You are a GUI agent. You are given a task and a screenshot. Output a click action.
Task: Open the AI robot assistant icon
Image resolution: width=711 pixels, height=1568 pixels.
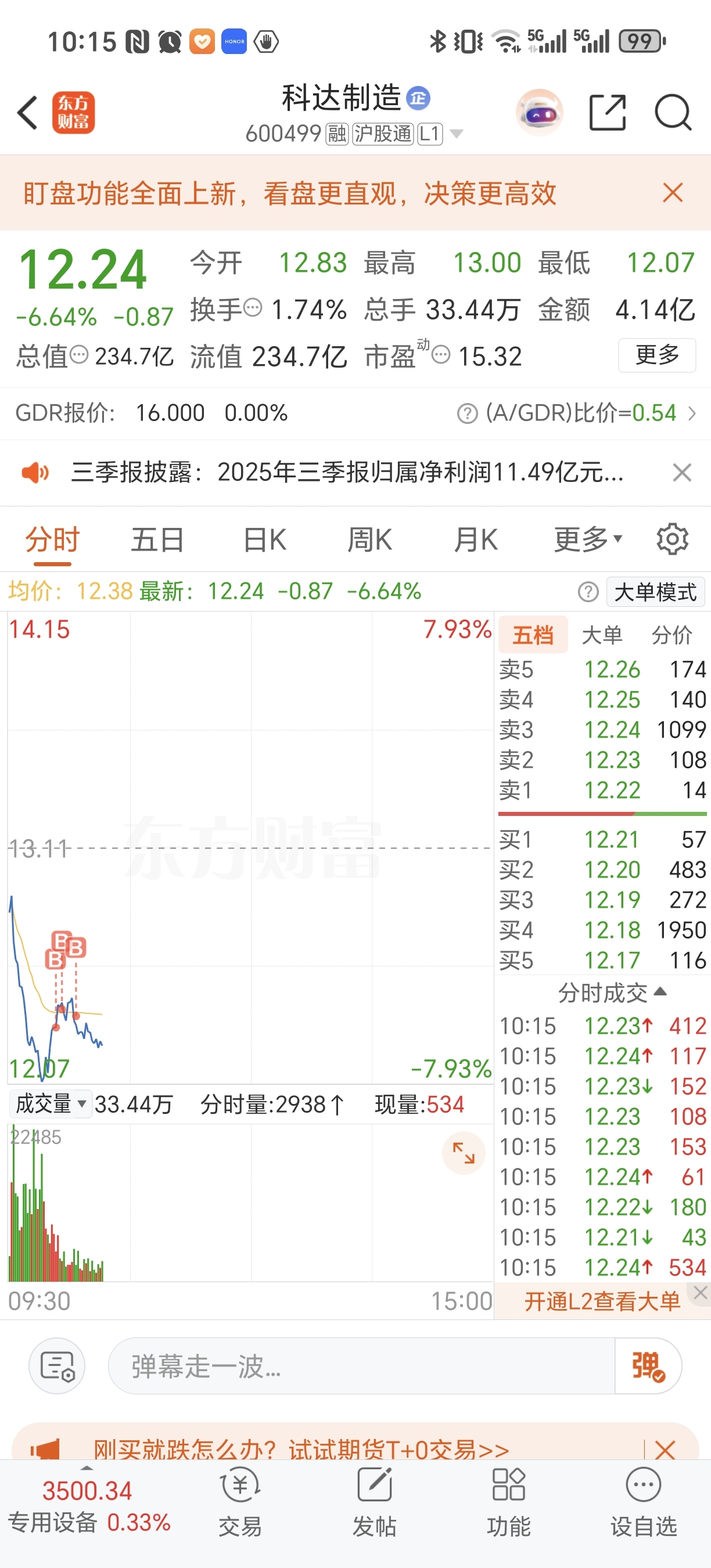point(539,112)
